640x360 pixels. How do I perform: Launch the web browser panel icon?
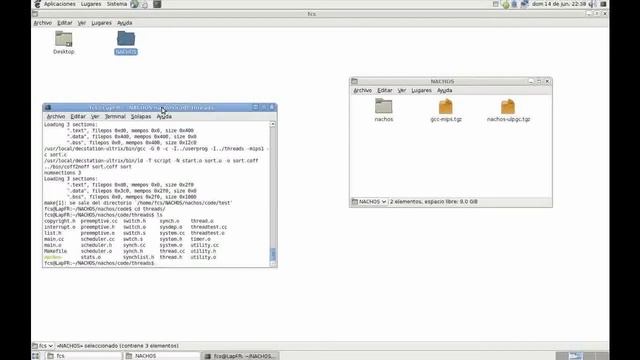[x=134, y=4]
